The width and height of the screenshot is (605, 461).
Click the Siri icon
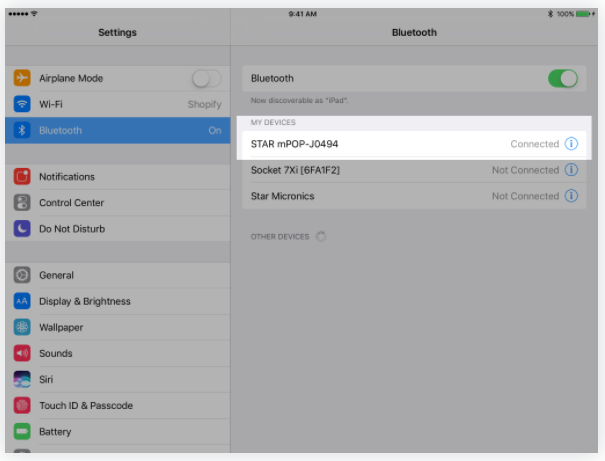(22, 379)
